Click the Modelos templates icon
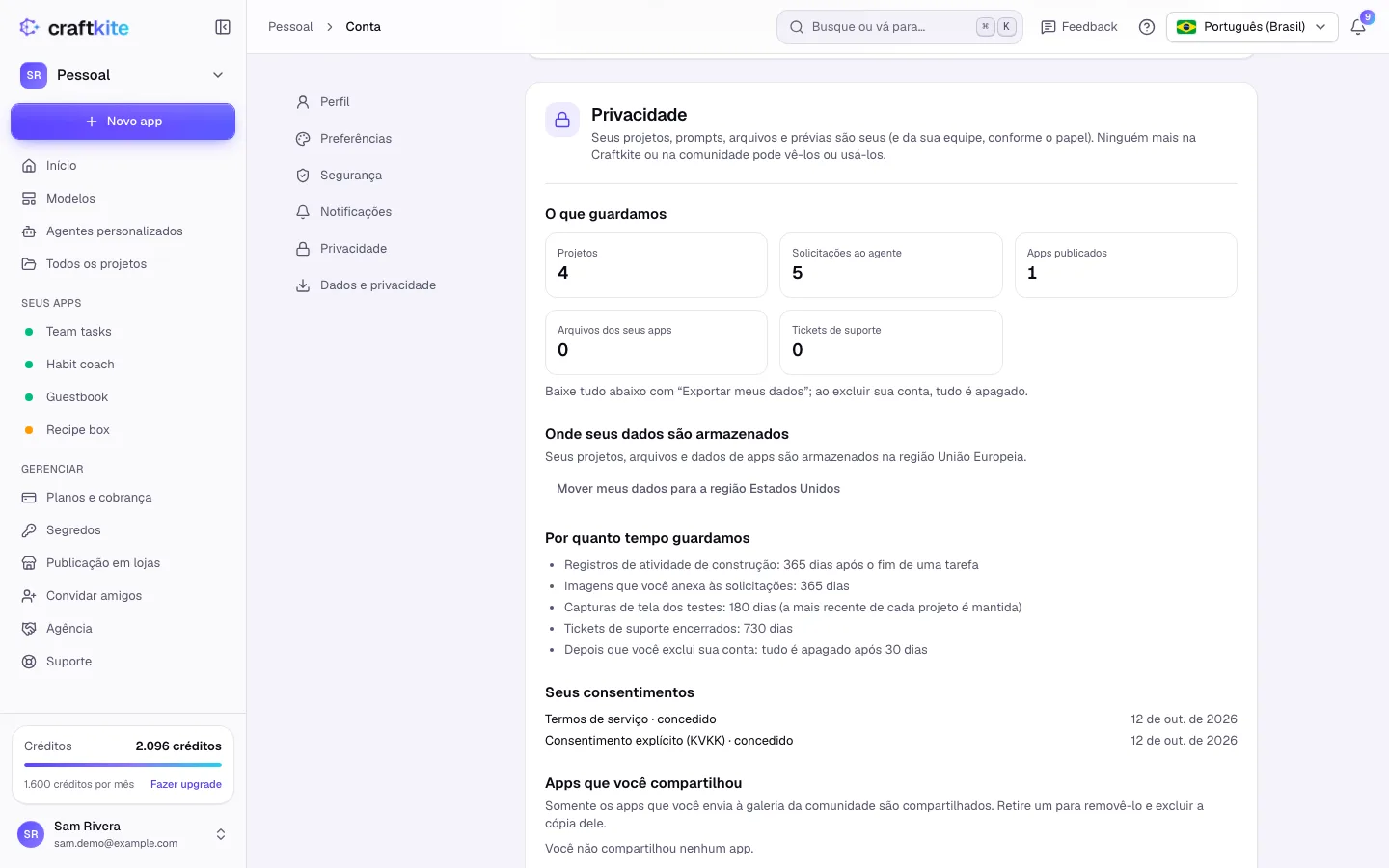 (x=29, y=199)
